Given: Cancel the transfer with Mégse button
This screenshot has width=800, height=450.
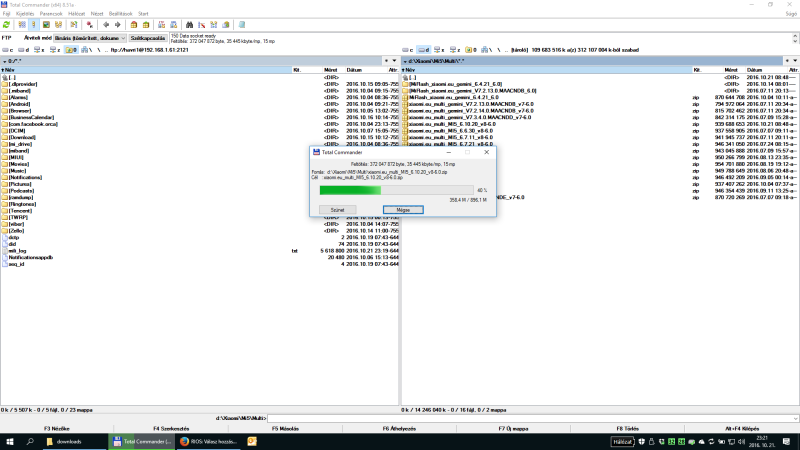Looking at the screenshot, I should tap(403, 210).
